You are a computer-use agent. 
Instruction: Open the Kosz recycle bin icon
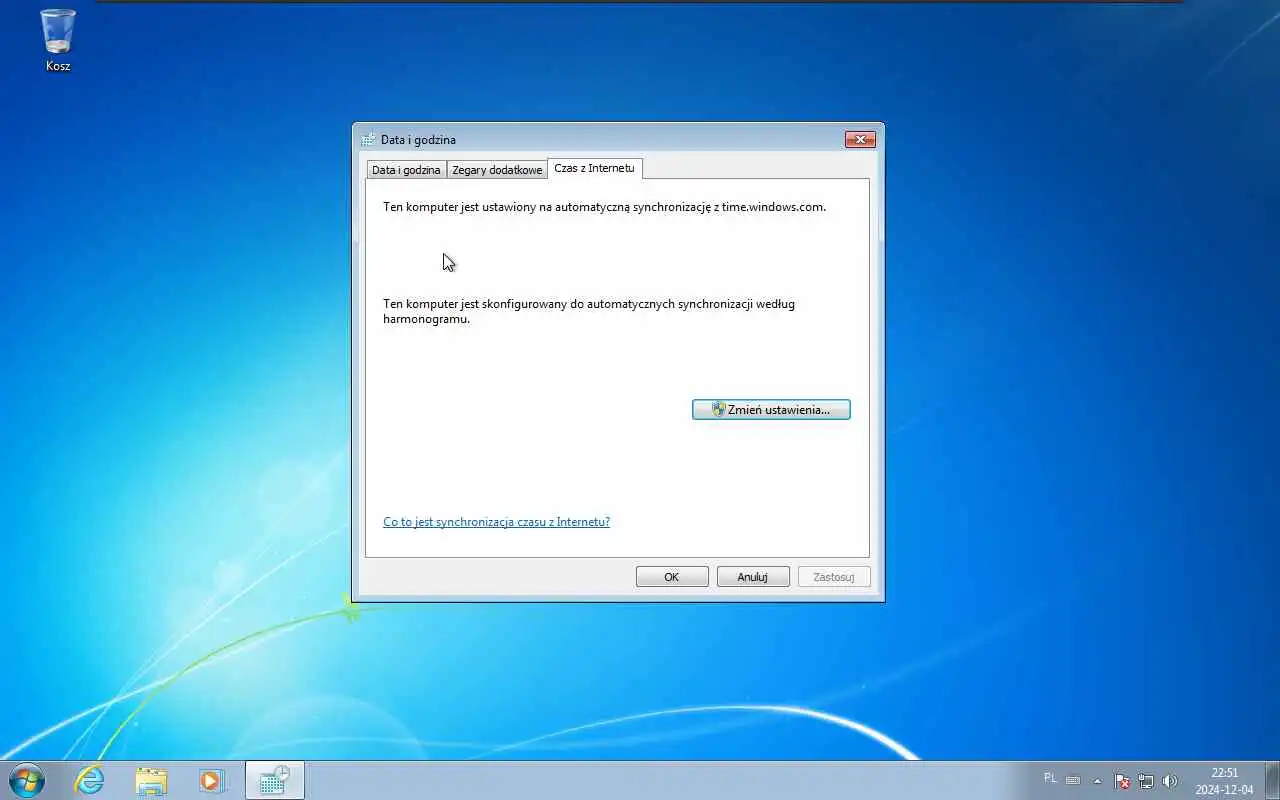pos(58,40)
